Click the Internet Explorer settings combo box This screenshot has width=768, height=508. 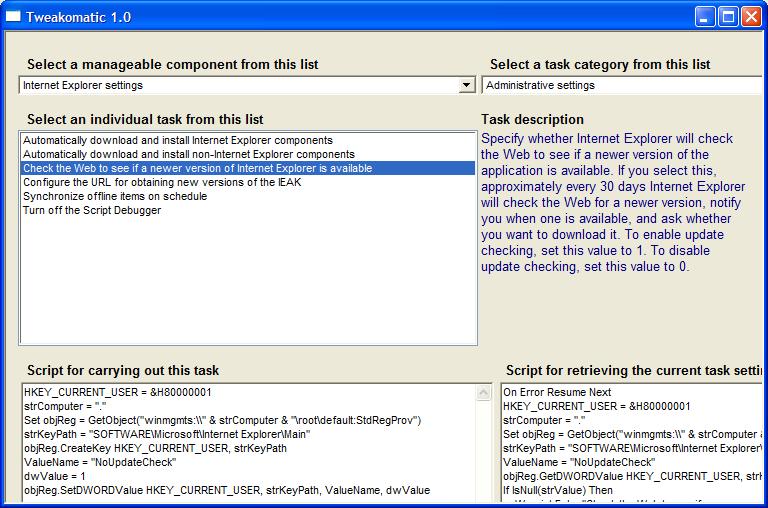[247, 85]
